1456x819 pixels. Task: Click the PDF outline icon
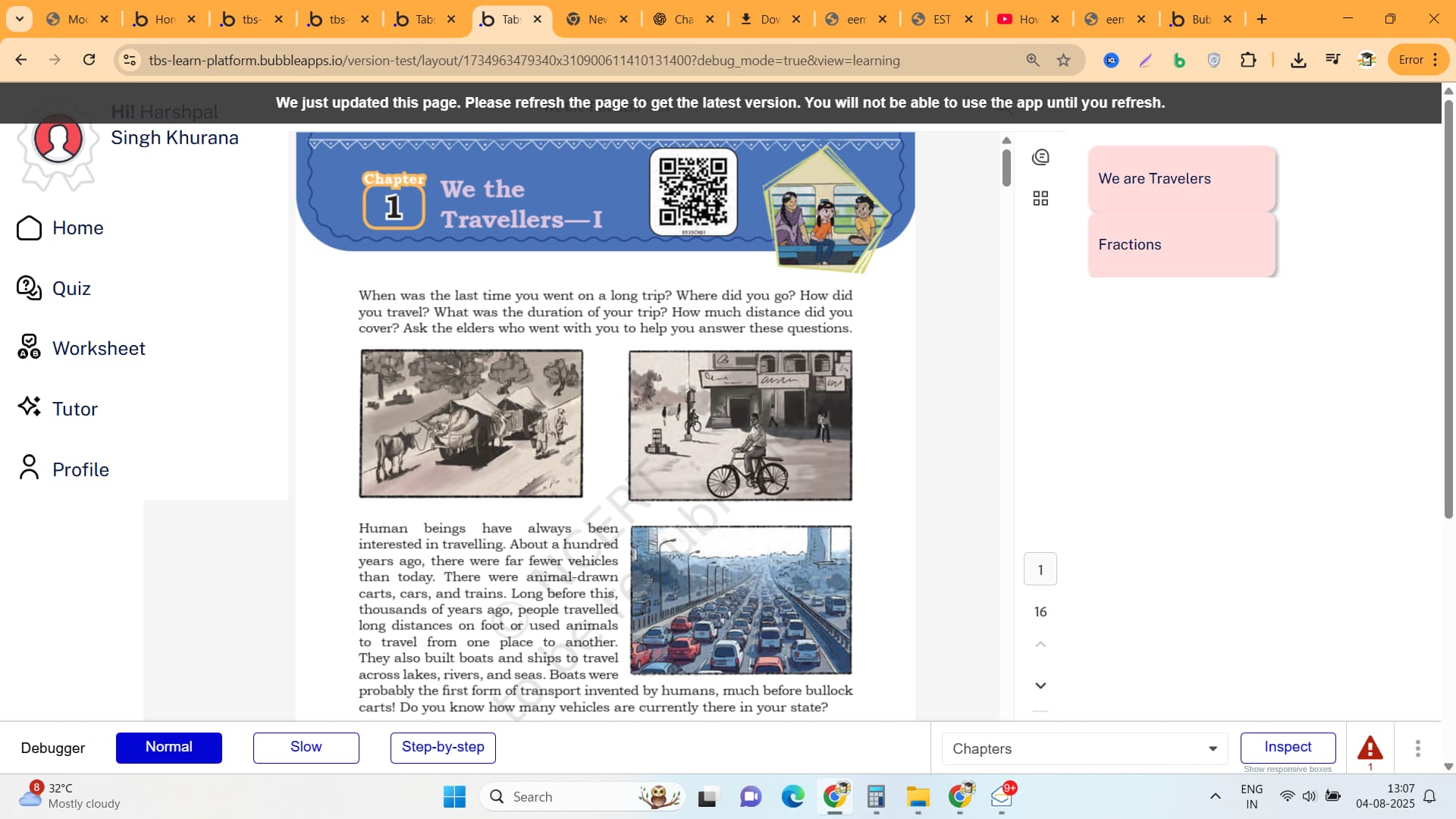tap(1040, 157)
